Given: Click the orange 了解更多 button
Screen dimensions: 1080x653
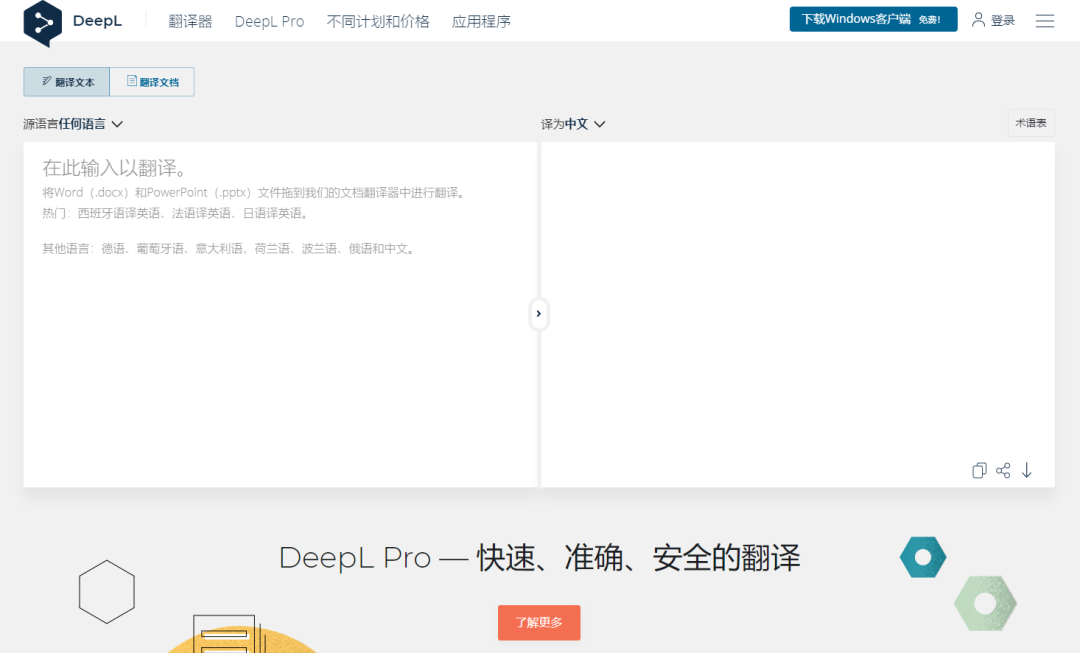Looking at the screenshot, I should click(x=539, y=623).
